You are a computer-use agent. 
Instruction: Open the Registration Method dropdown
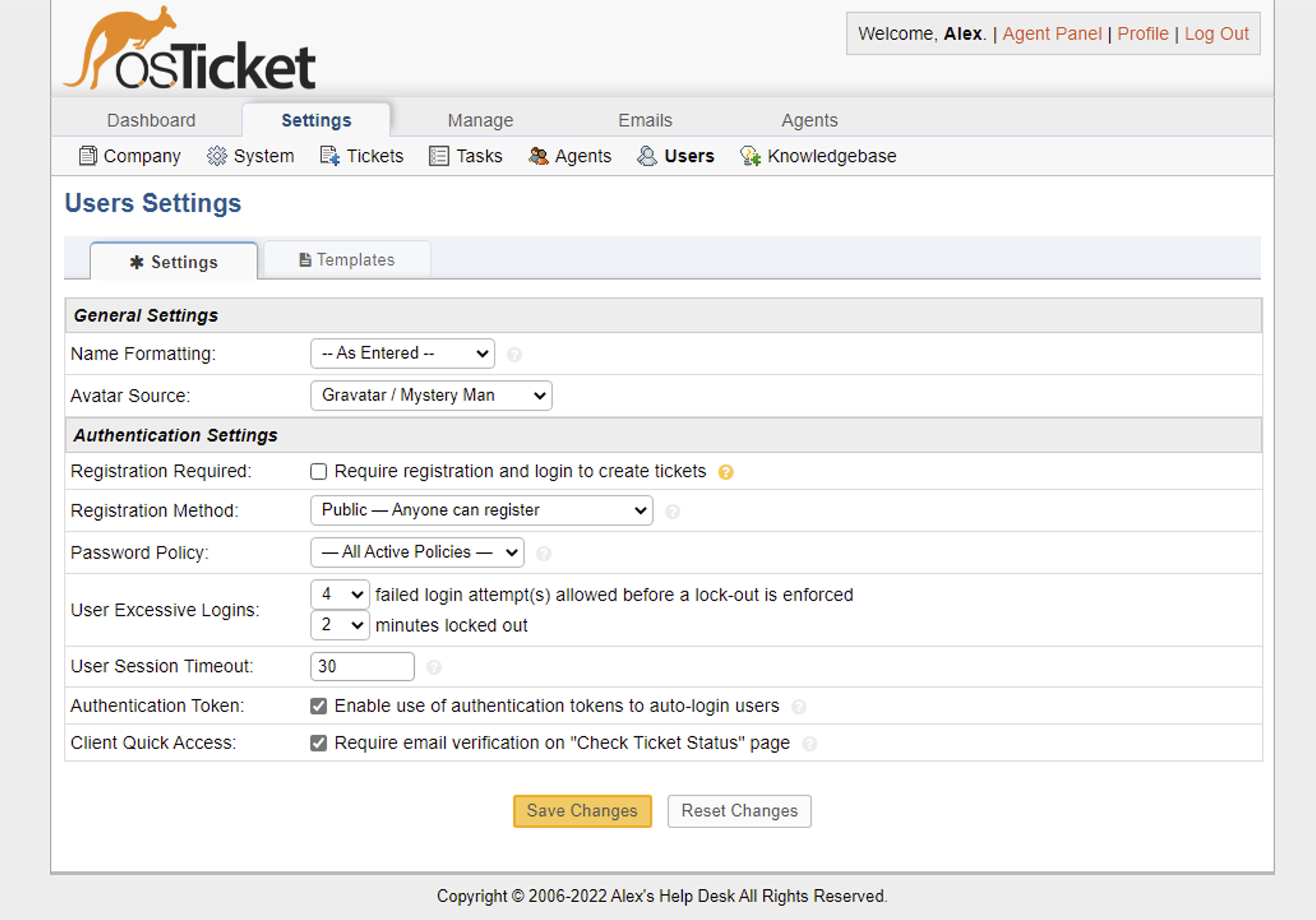pos(481,510)
